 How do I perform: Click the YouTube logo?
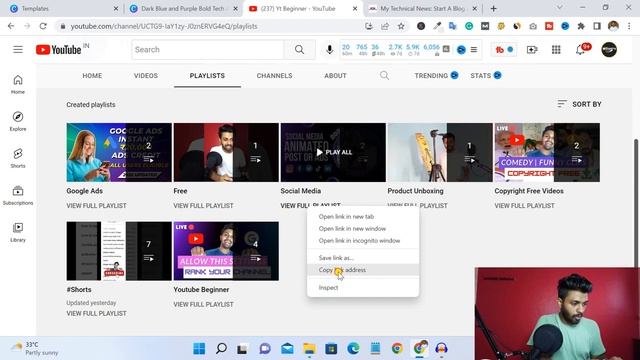(59, 50)
